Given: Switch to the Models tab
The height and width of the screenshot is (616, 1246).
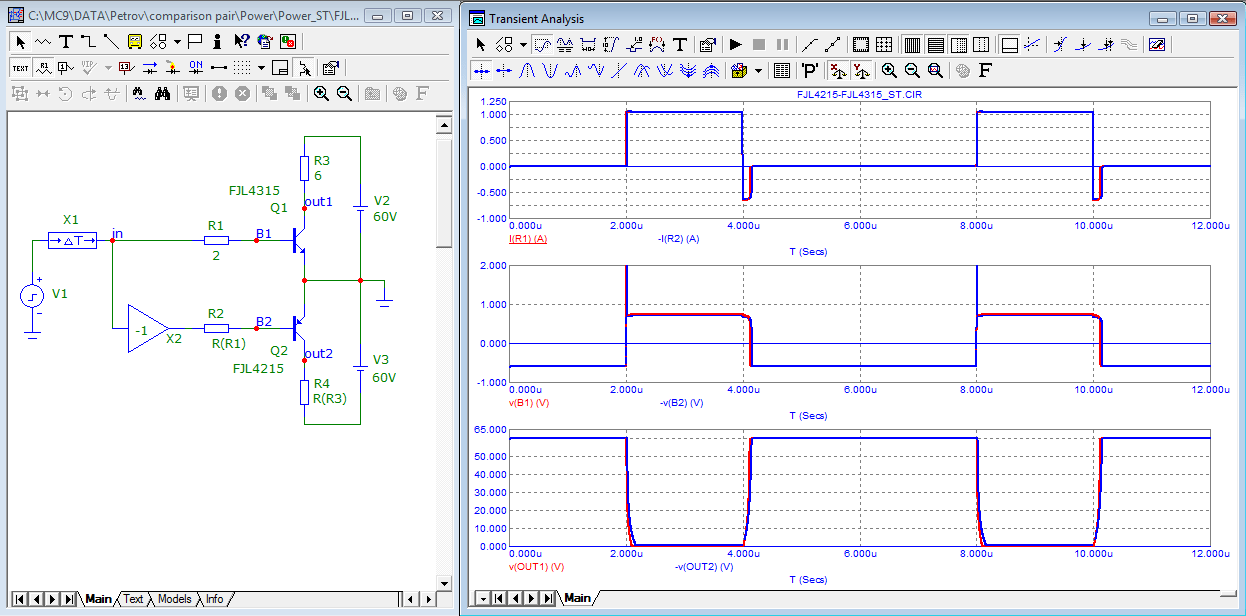Looking at the screenshot, I should coord(174,599).
